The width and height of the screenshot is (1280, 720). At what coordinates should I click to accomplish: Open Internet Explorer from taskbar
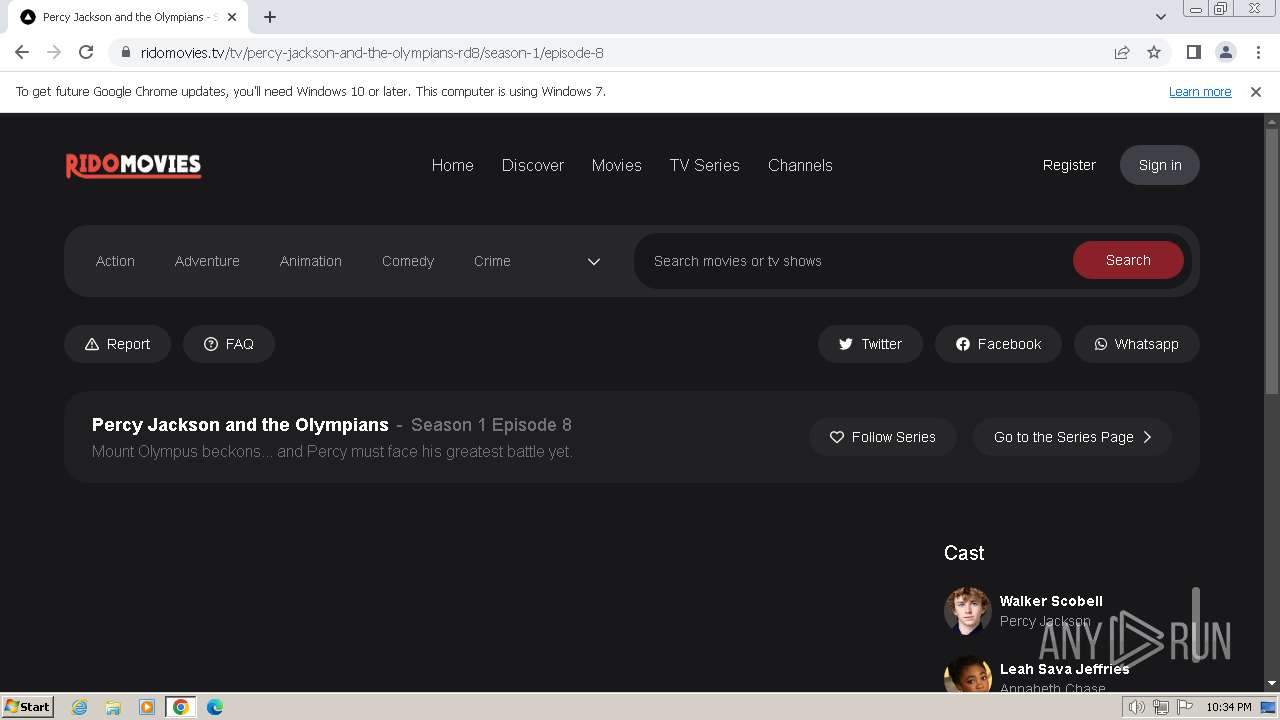(80, 707)
